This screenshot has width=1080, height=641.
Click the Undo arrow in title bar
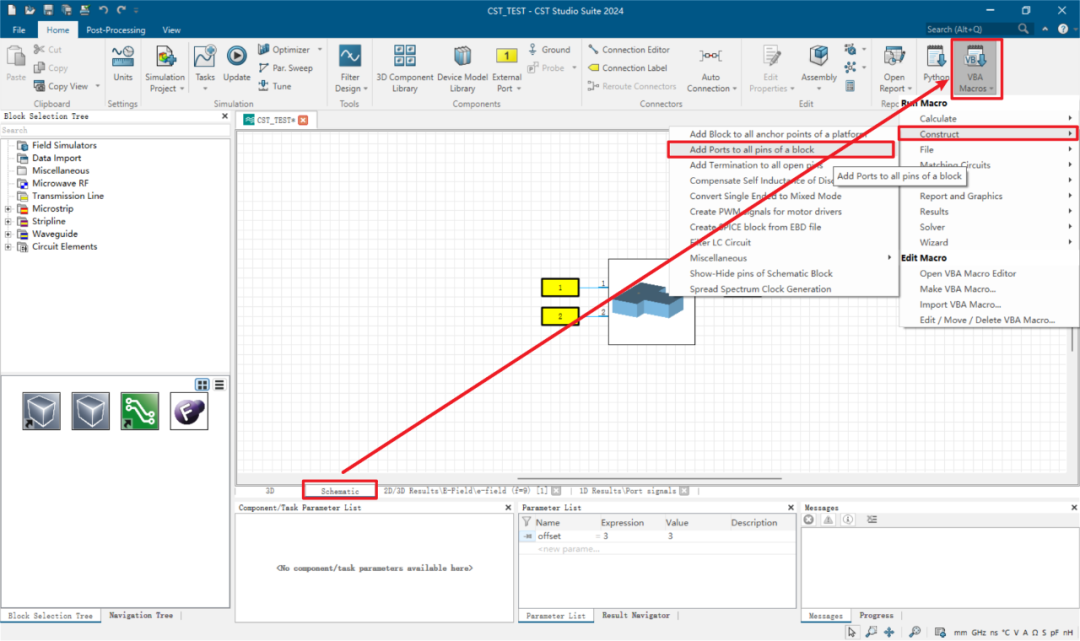point(103,10)
